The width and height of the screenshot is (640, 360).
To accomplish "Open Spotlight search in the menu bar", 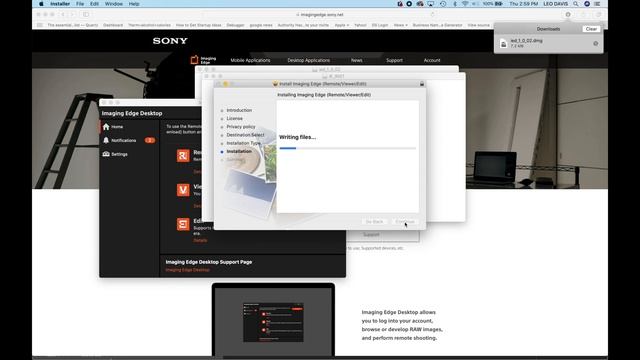I will [x=576, y=4].
